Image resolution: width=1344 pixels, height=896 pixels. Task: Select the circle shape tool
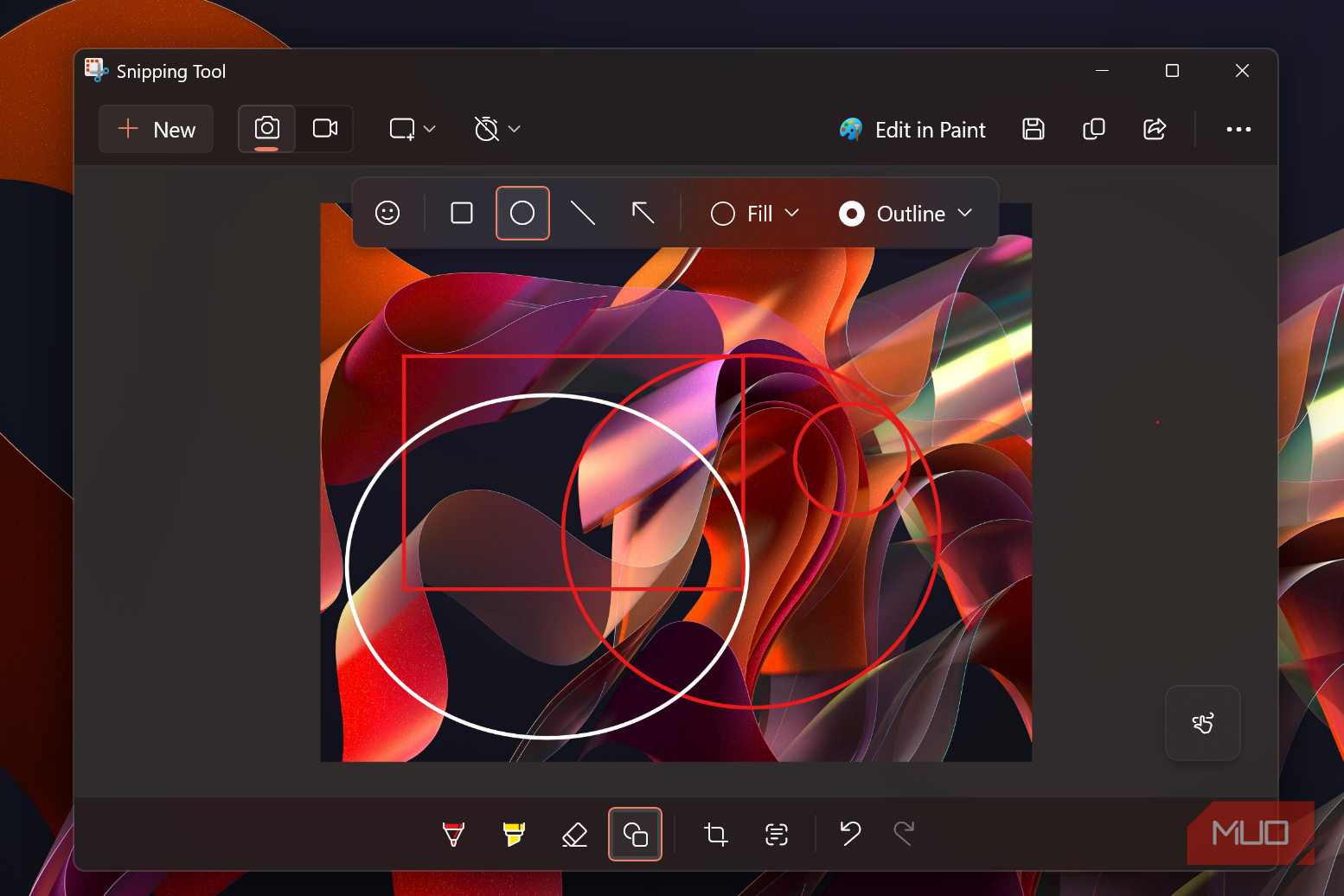pyautogui.click(x=522, y=213)
